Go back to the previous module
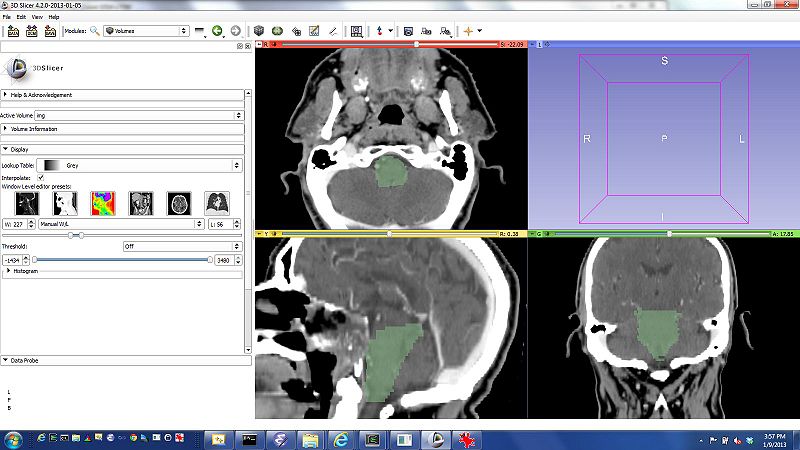 pos(217,31)
